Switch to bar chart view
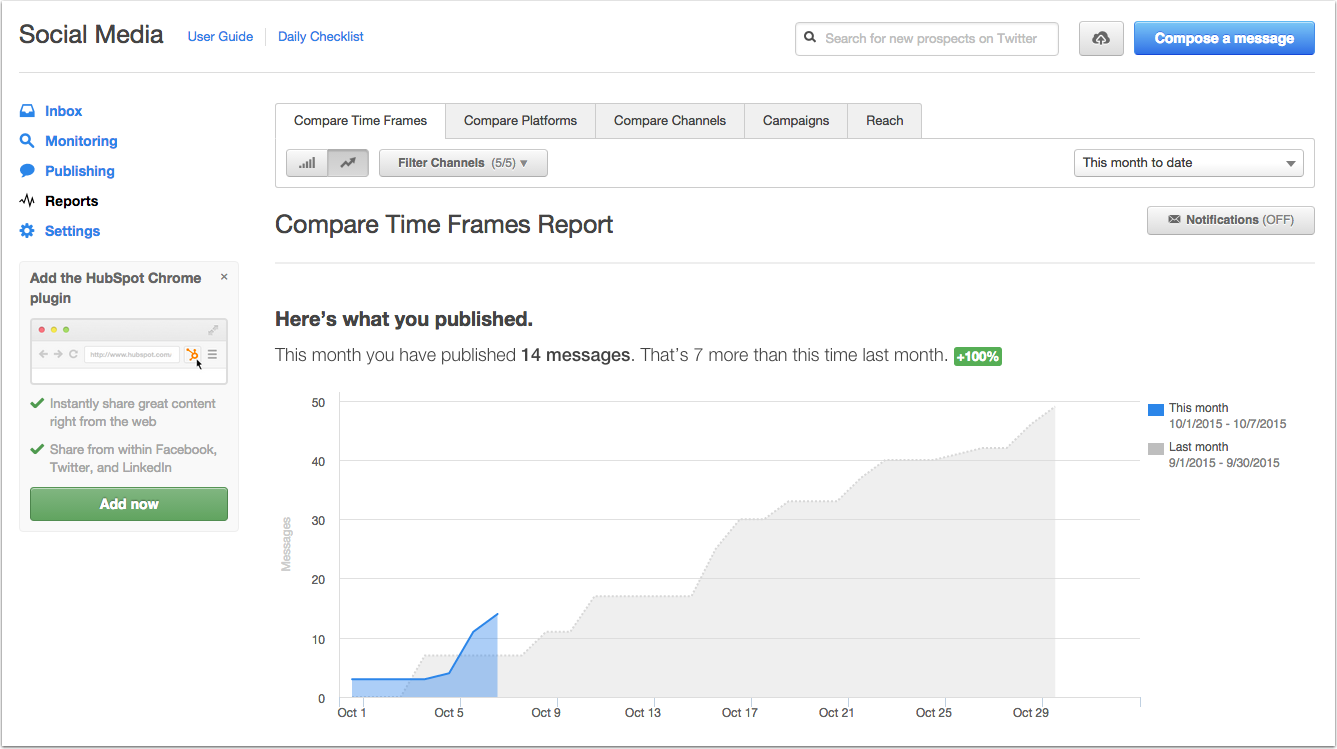This screenshot has height=749, width=1337. coord(307,163)
